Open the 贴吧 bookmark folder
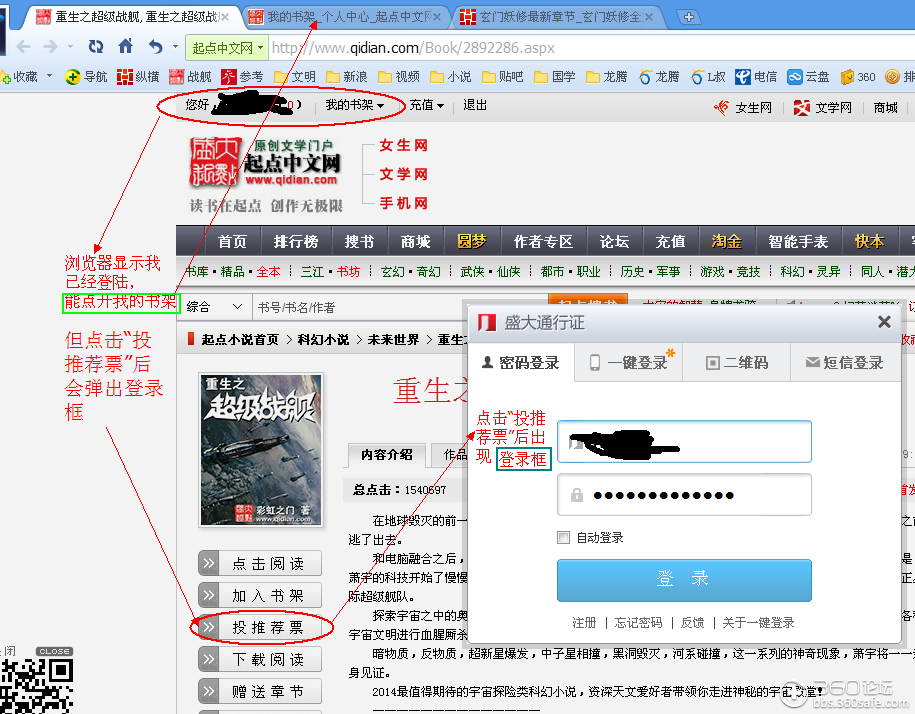The image size is (915, 714). tap(503, 76)
